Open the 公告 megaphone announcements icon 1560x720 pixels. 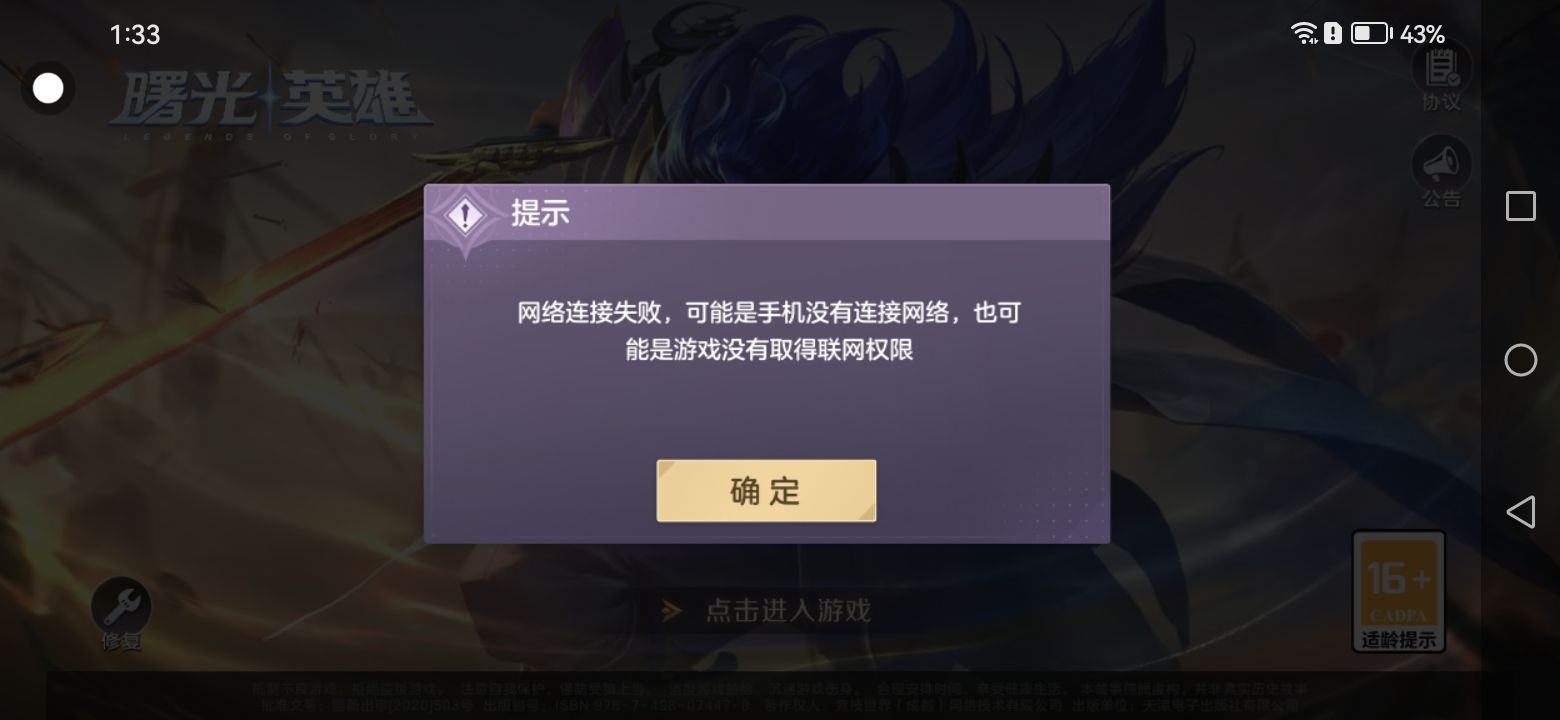[1441, 173]
